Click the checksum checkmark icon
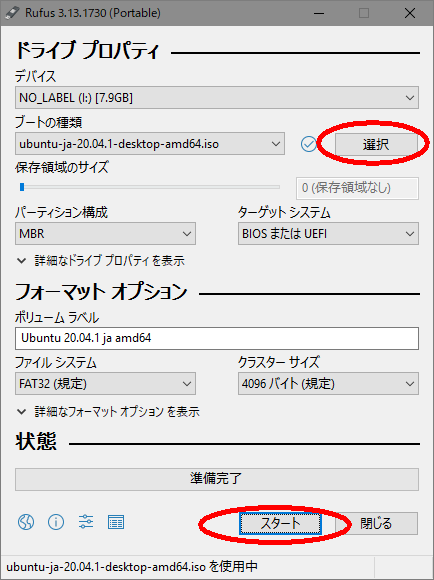Screen dimensions: 434x580 (309, 144)
